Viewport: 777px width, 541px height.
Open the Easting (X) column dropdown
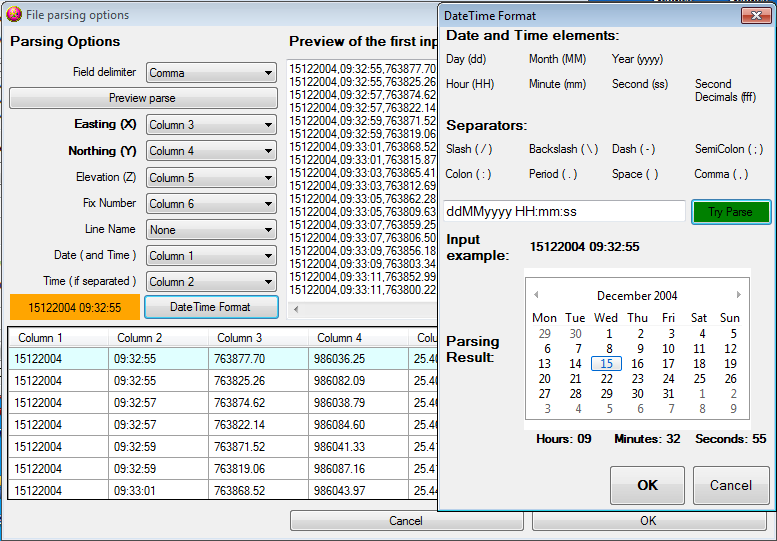pos(211,125)
